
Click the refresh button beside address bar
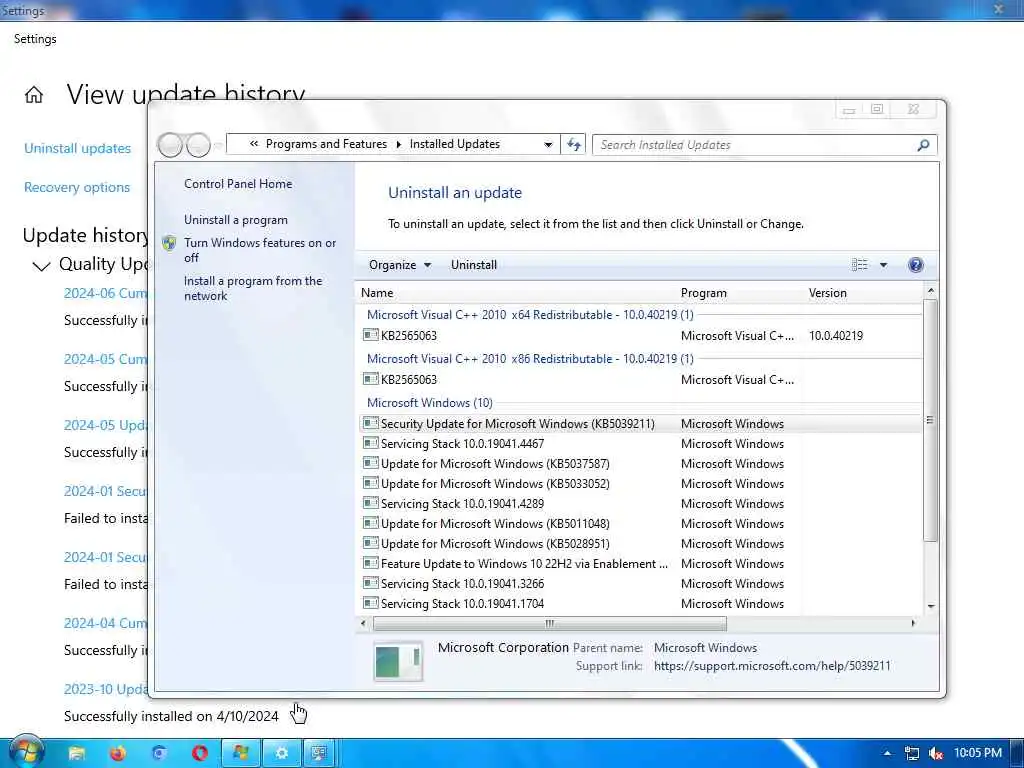click(x=573, y=144)
